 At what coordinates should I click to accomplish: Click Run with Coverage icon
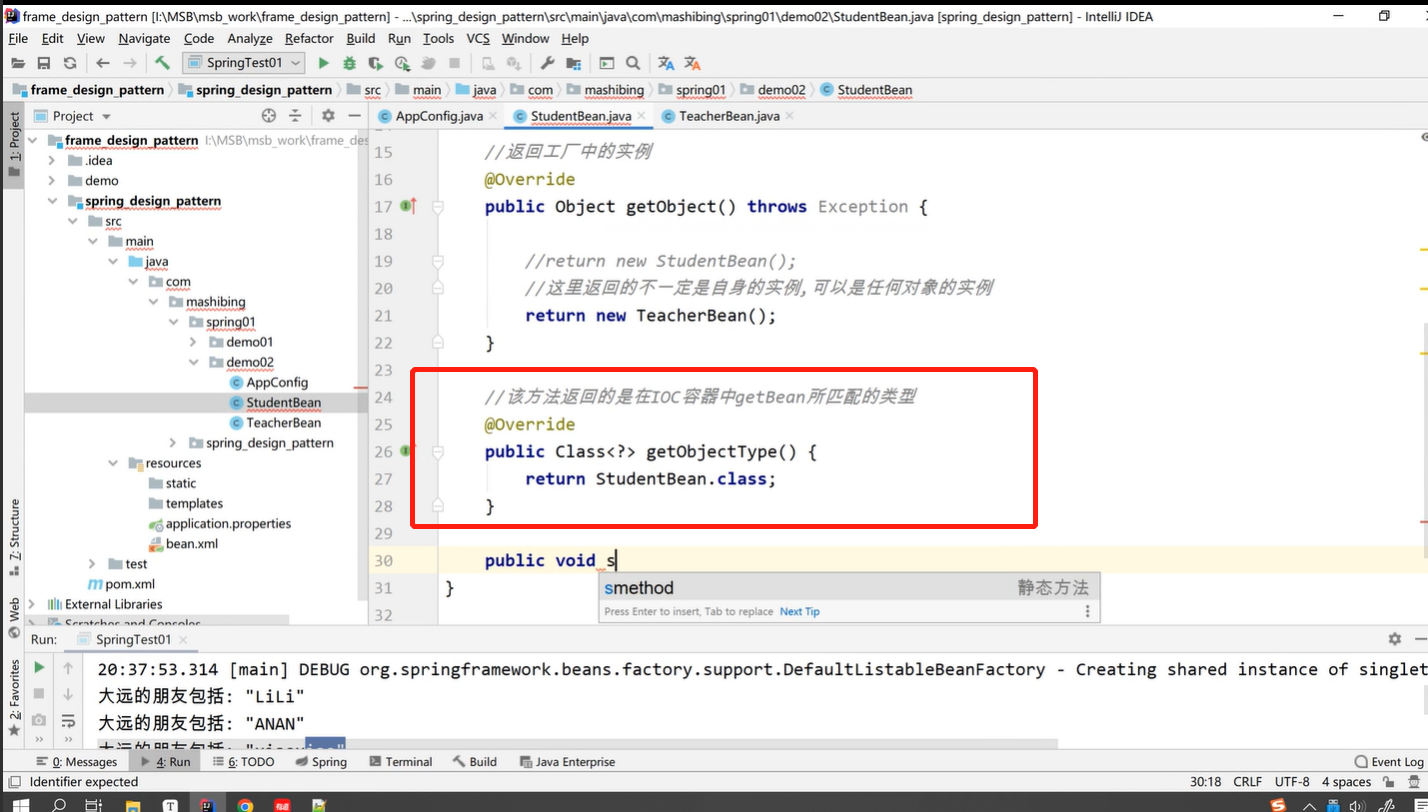click(375, 63)
